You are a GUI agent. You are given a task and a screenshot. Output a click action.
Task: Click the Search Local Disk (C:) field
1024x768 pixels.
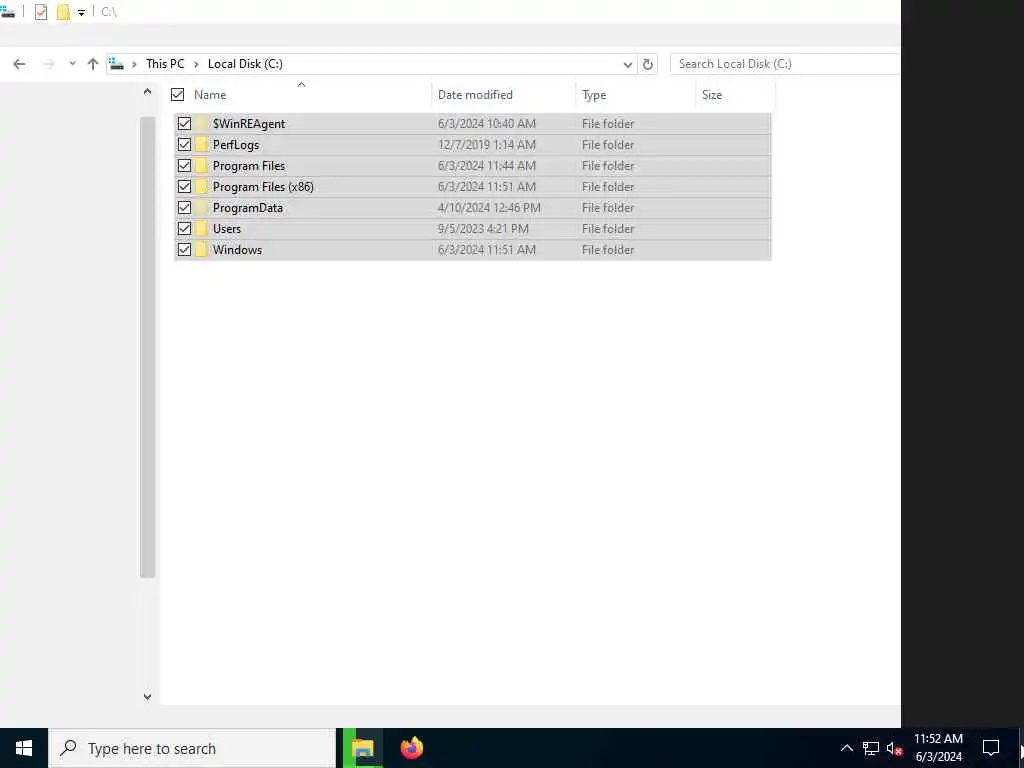click(785, 64)
